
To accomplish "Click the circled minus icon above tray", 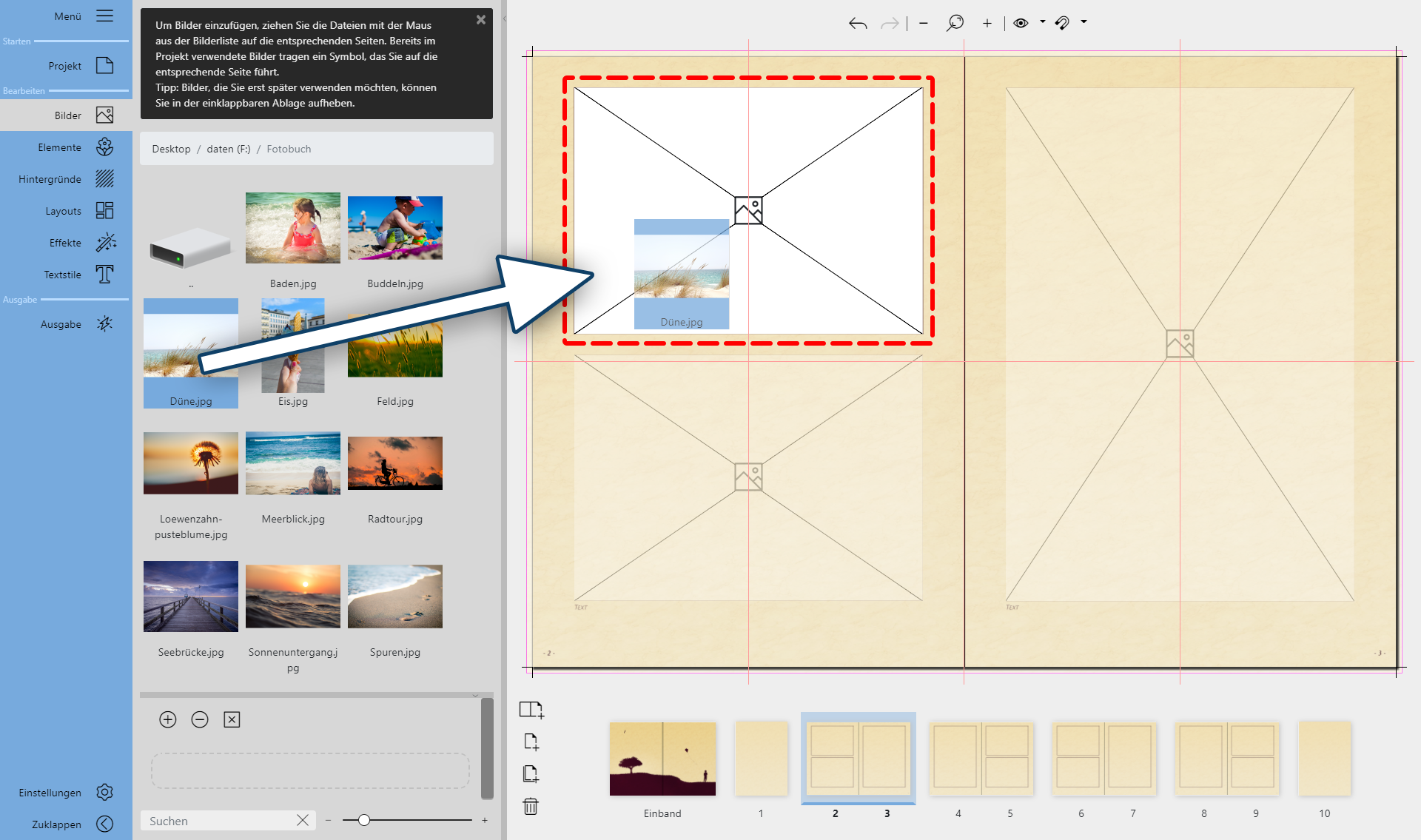I will click(200, 719).
